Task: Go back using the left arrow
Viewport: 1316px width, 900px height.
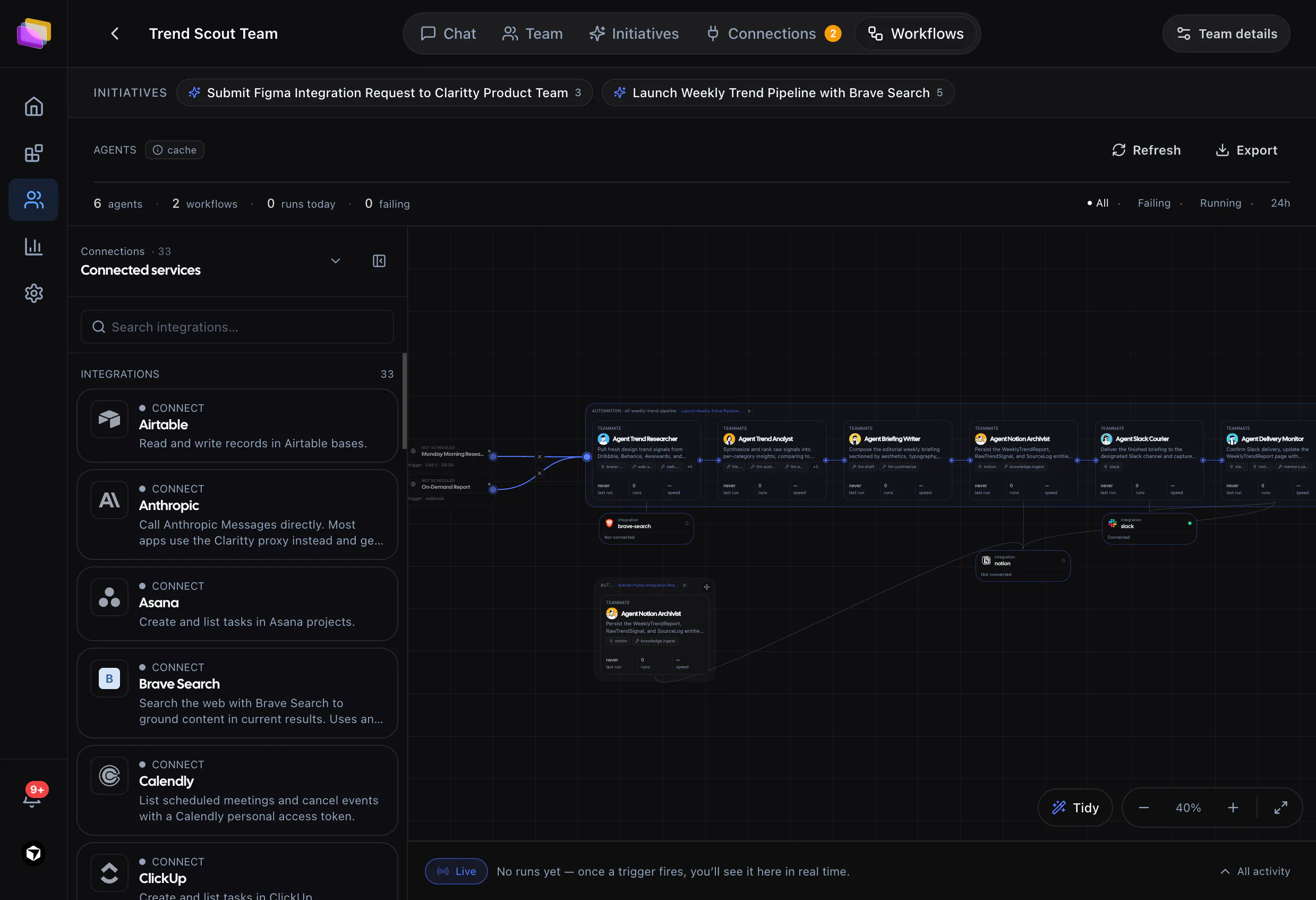Action: (115, 33)
